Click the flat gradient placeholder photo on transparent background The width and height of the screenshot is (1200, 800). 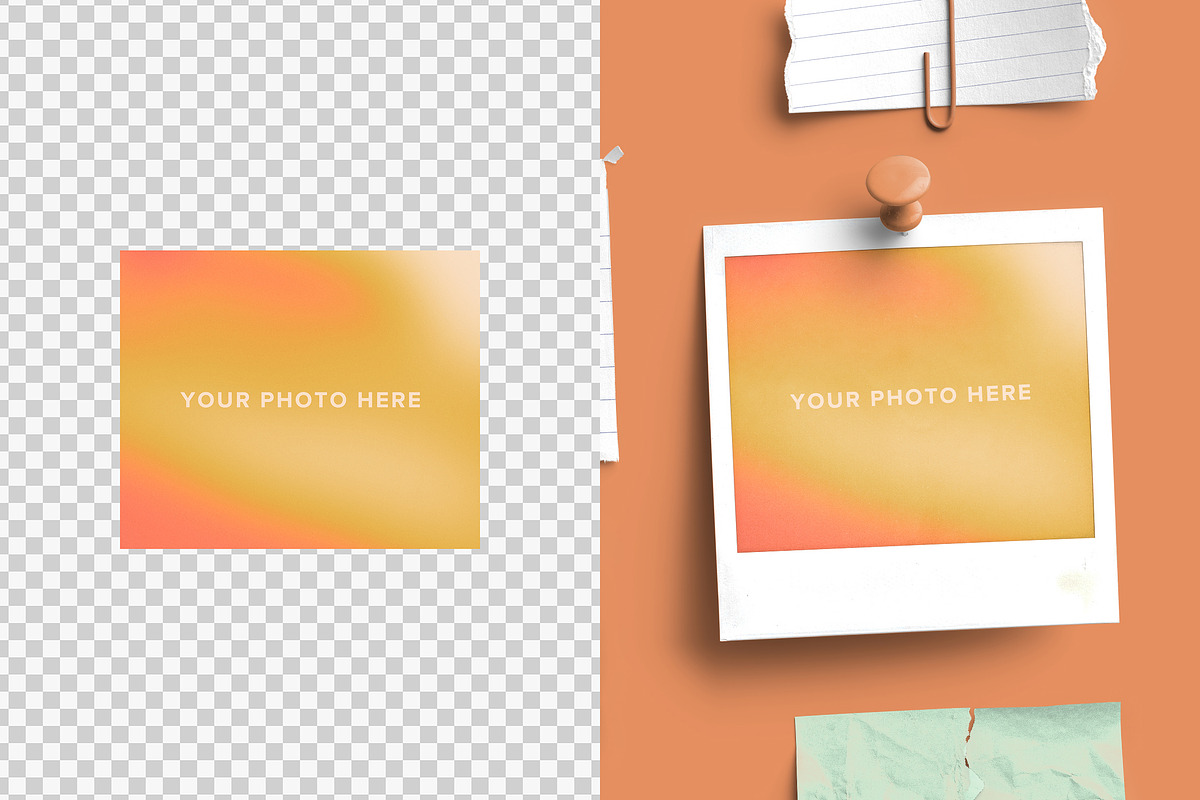tap(300, 399)
